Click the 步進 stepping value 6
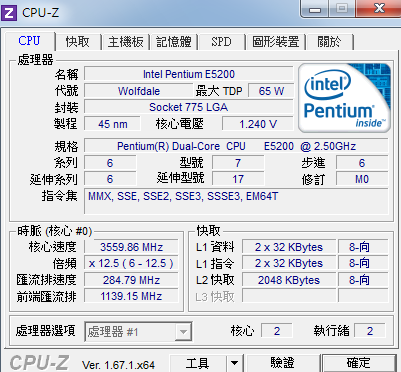This screenshot has height=372, width=401. pyautogui.click(x=362, y=163)
